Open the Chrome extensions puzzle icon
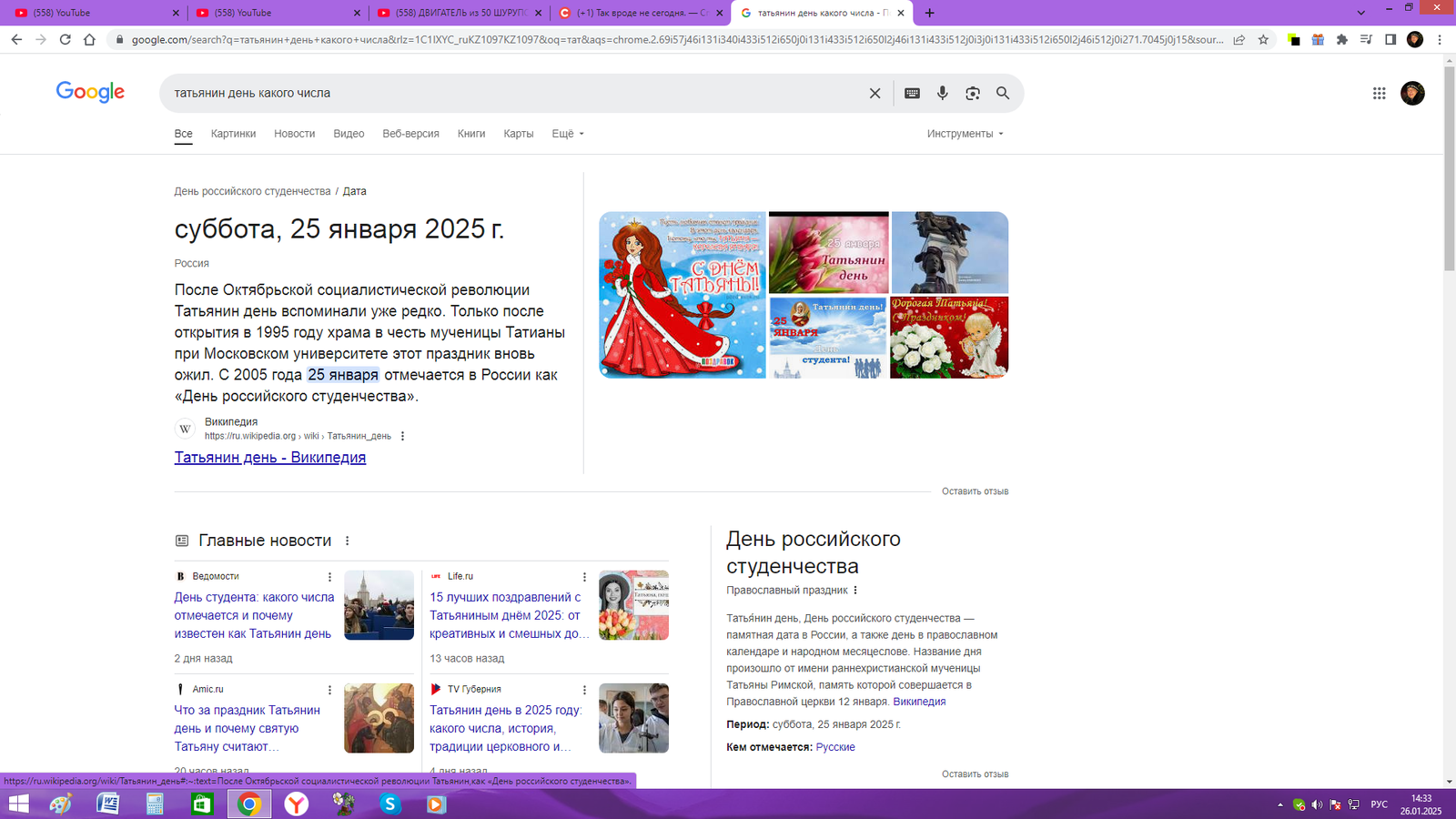 (x=1342, y=39)
